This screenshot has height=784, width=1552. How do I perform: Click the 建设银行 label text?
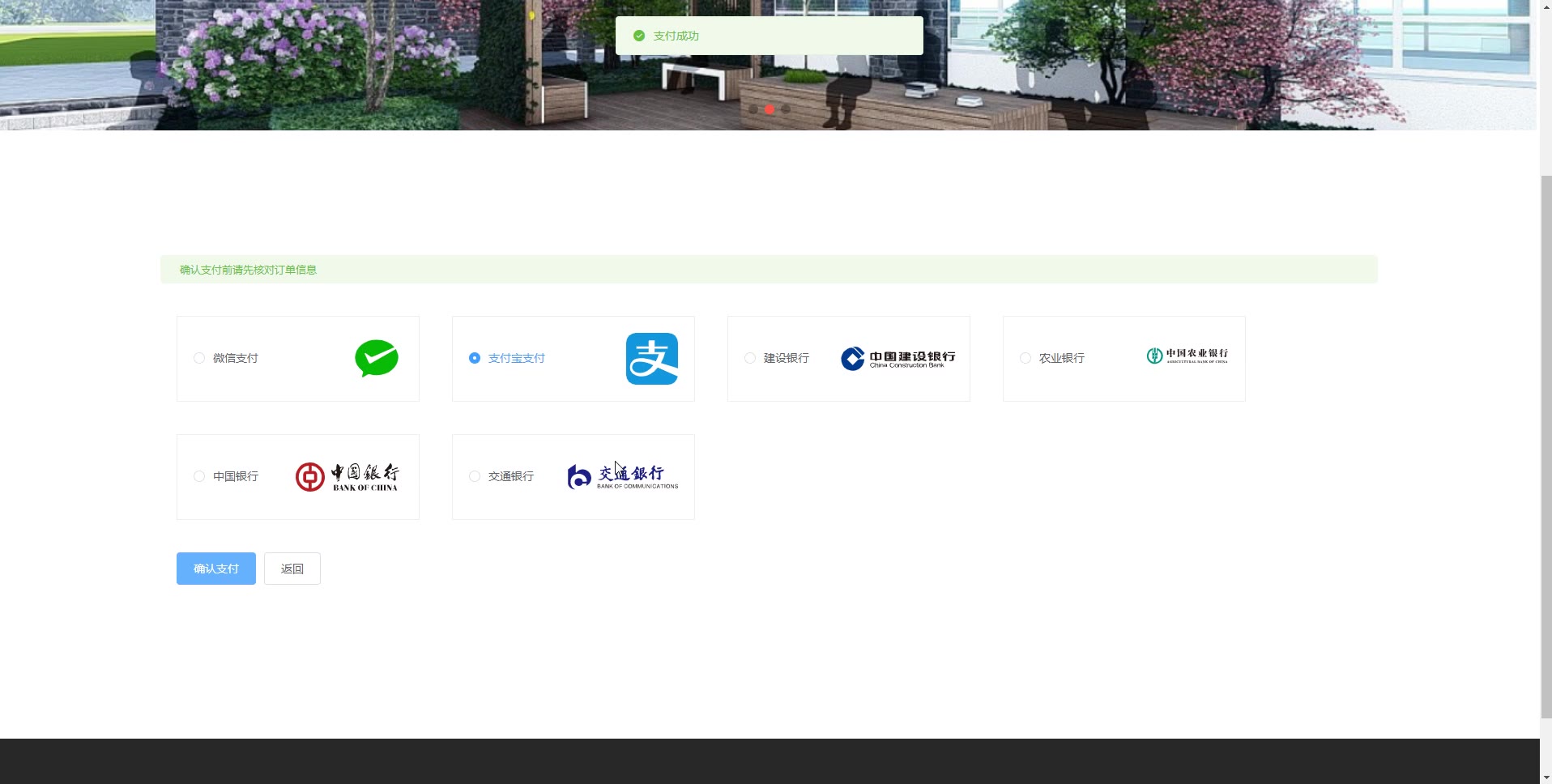(x=787, y=358)
